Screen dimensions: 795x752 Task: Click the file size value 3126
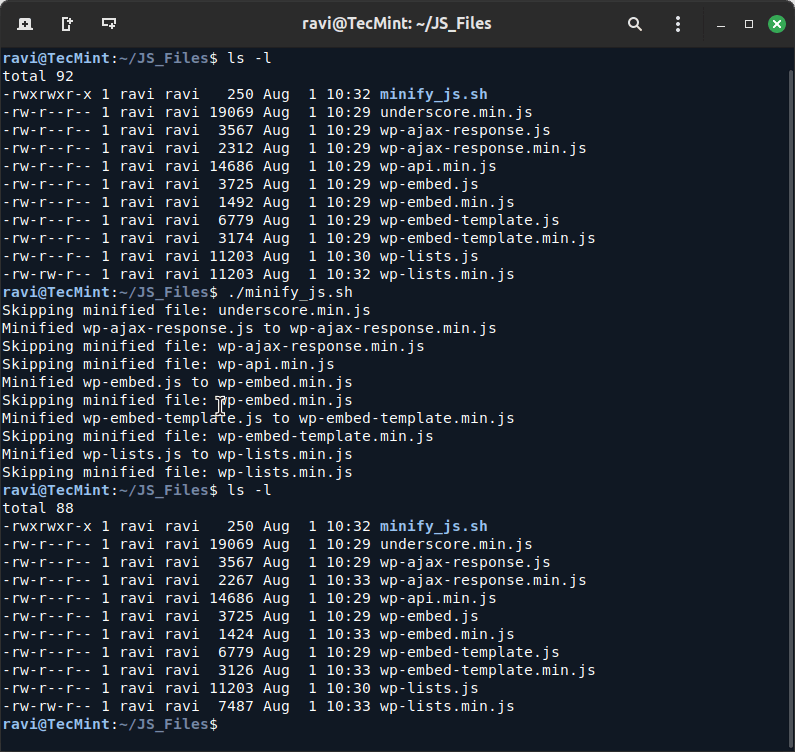(235, 670)
